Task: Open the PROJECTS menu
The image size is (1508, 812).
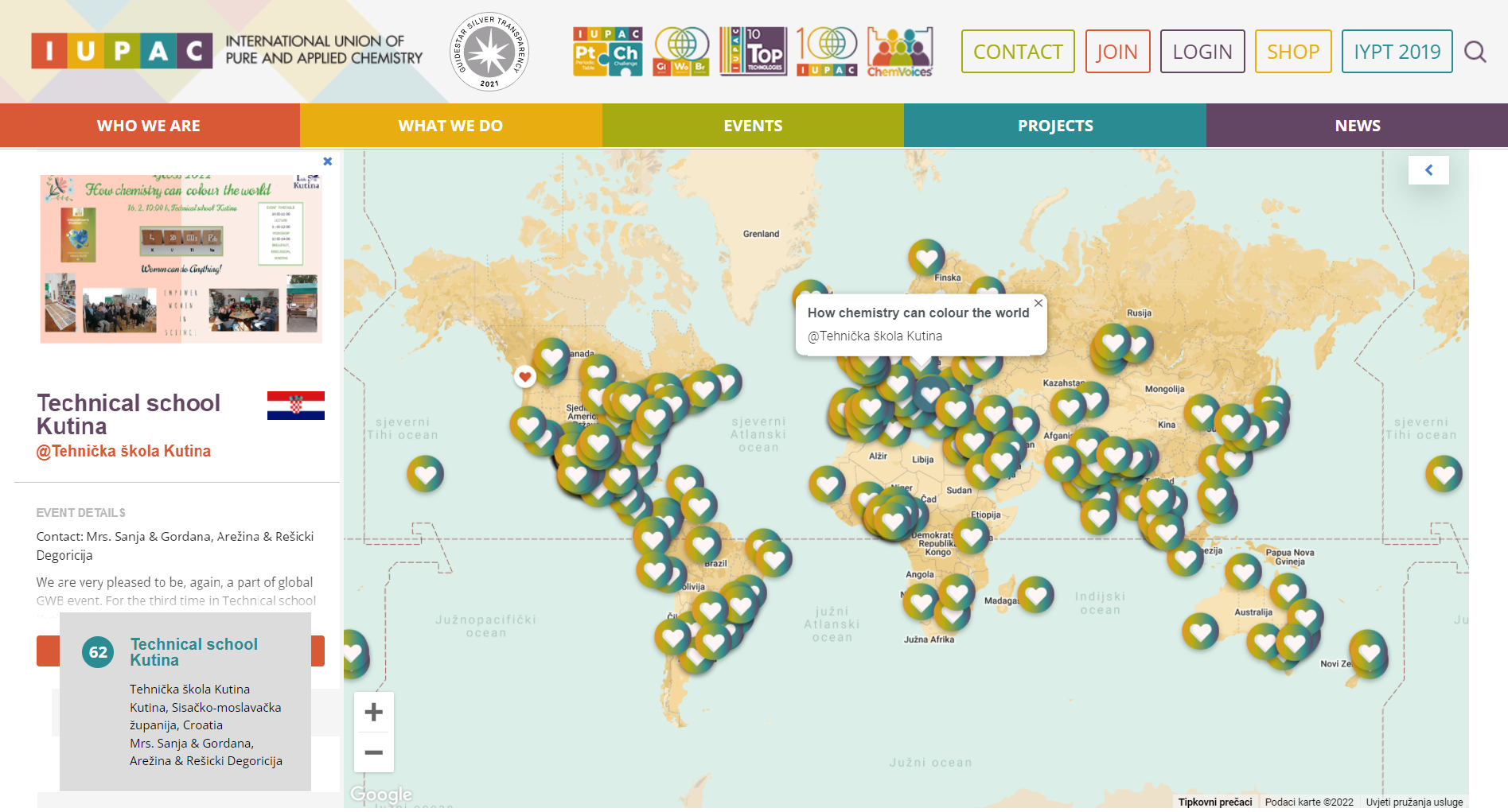Action: point(1055,126)
